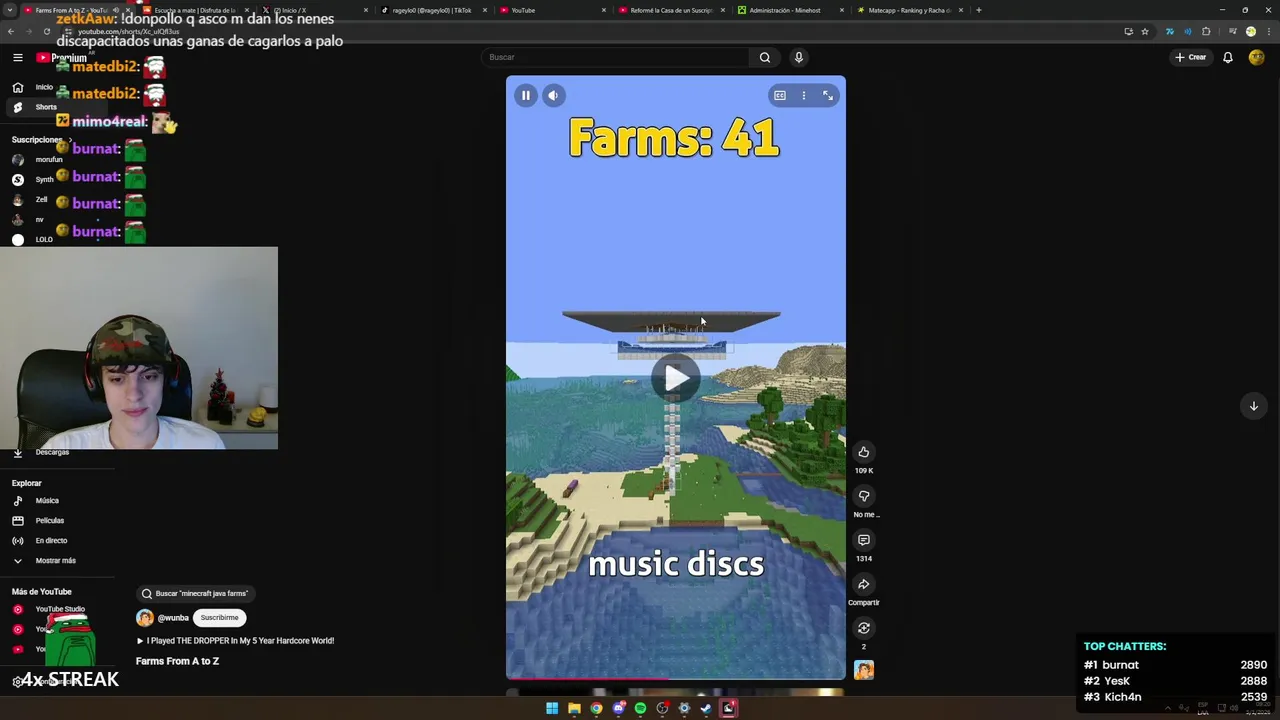Search "minecraft java farms" suggestion chip
Viewport: 1280px width, 720px height.
[x=194, y=594]
